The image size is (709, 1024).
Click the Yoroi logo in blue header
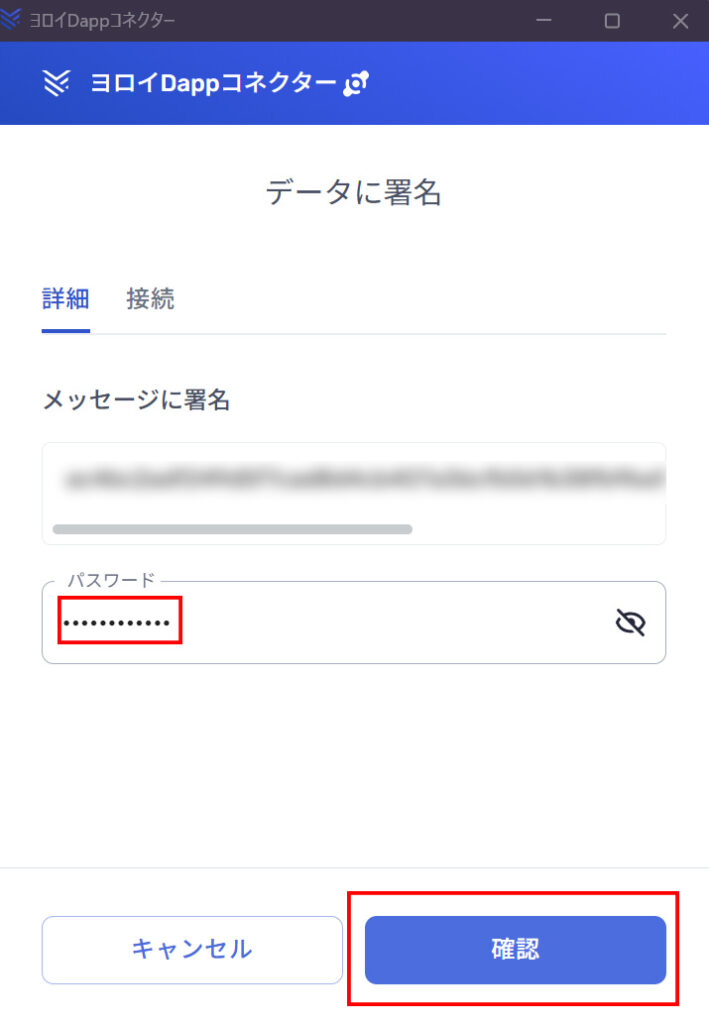[56, 83]
